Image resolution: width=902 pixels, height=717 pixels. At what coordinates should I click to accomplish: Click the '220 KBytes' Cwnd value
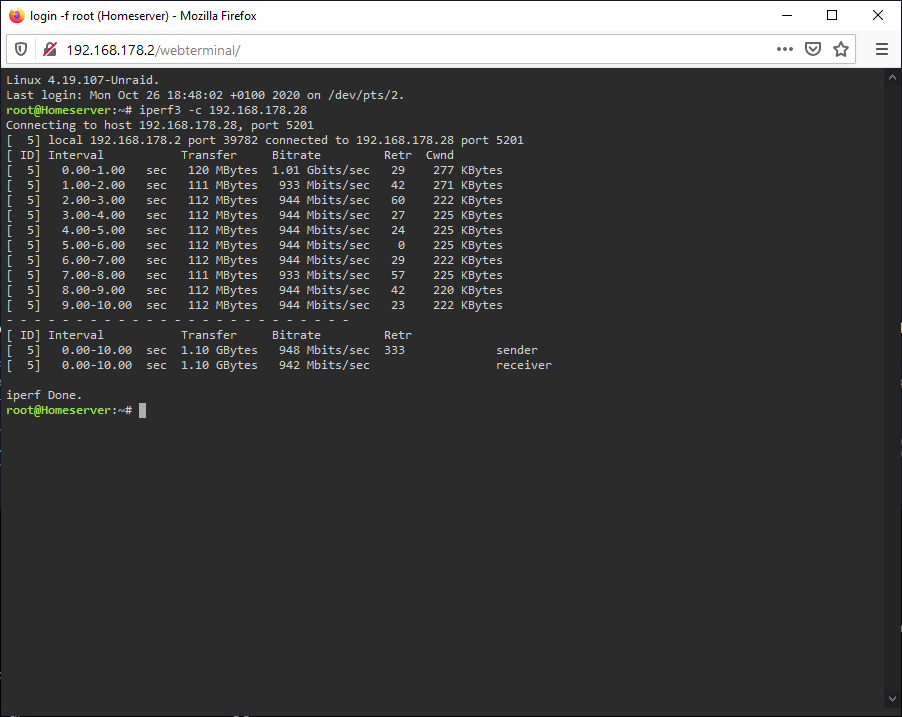tap(468, 290)
